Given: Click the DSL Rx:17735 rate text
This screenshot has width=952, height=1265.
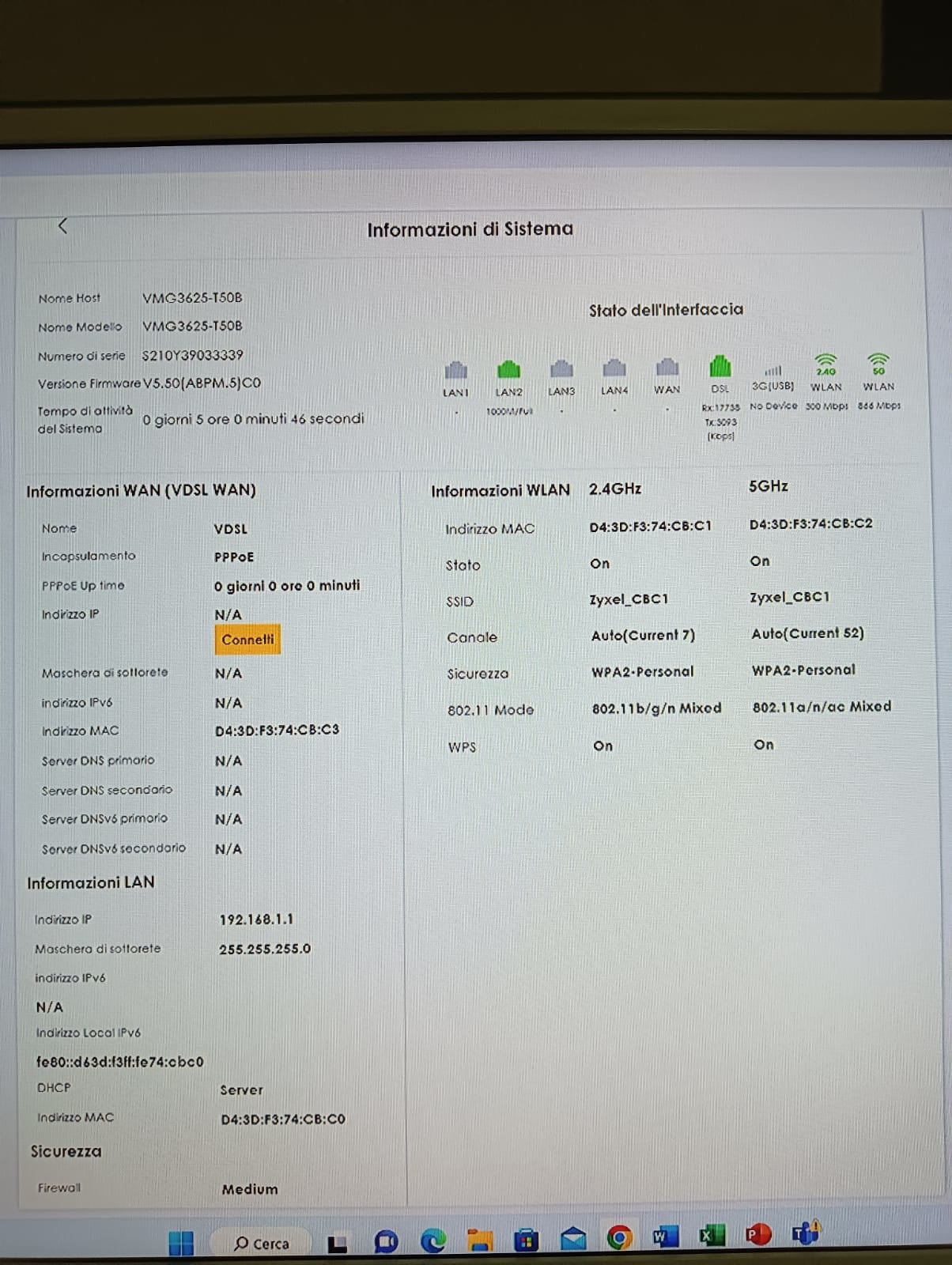Looking at the screenshot, I should (720, 408).
